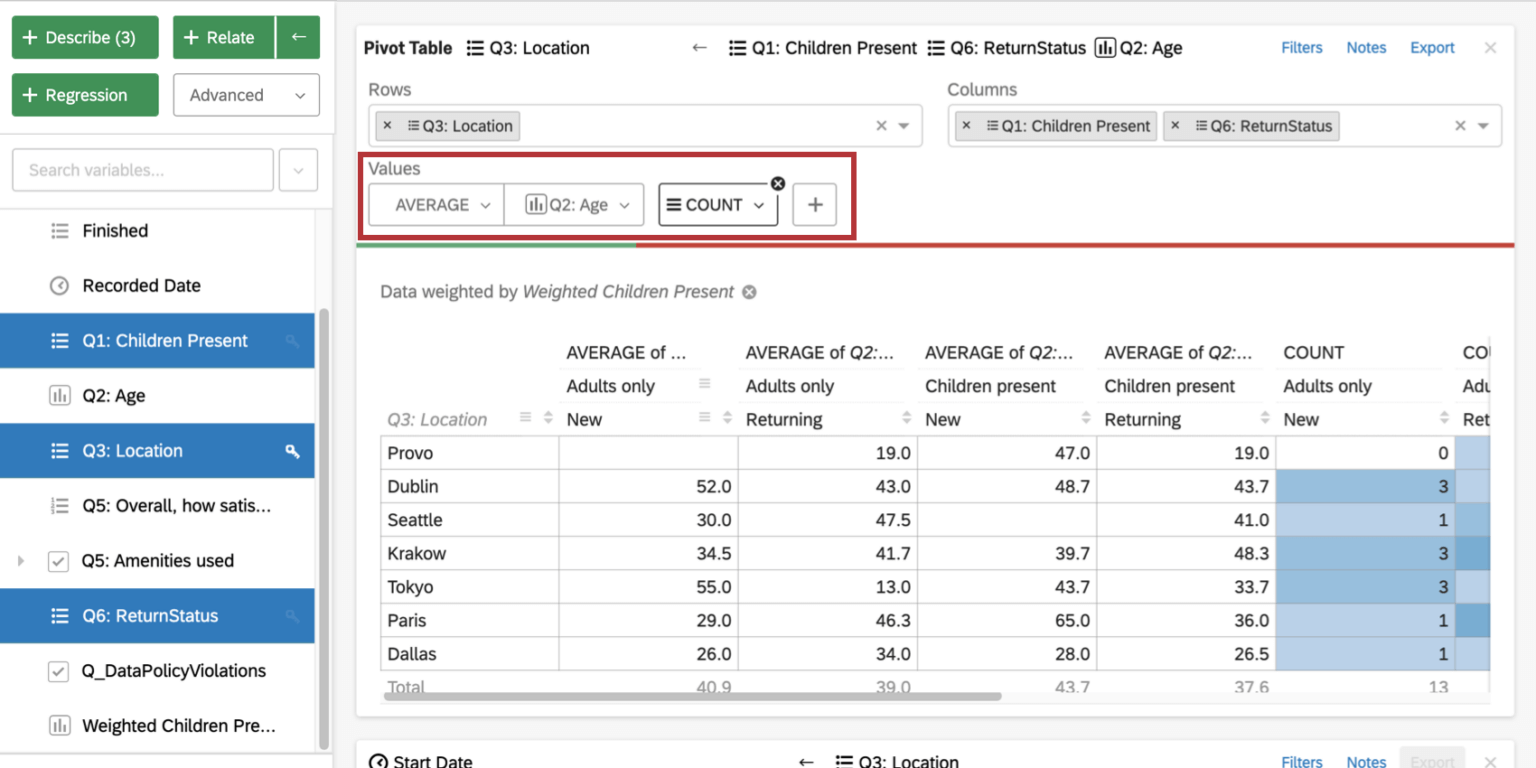Open the AVERAGE aggregation dropdown

[x=435, y=204]
